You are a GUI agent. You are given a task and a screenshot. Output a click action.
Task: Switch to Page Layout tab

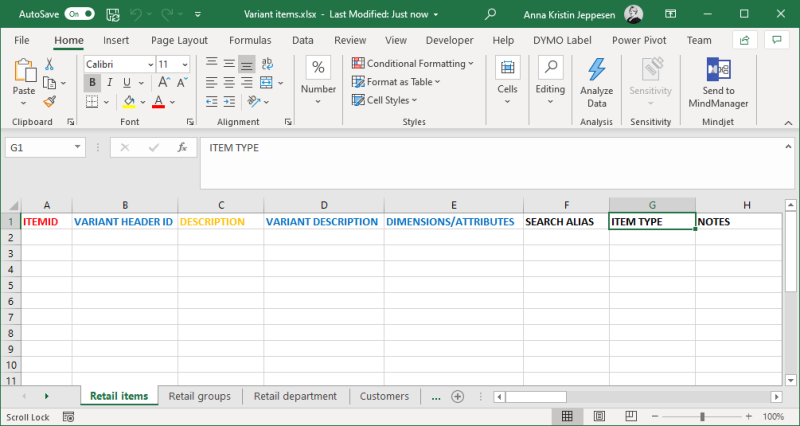179,40
